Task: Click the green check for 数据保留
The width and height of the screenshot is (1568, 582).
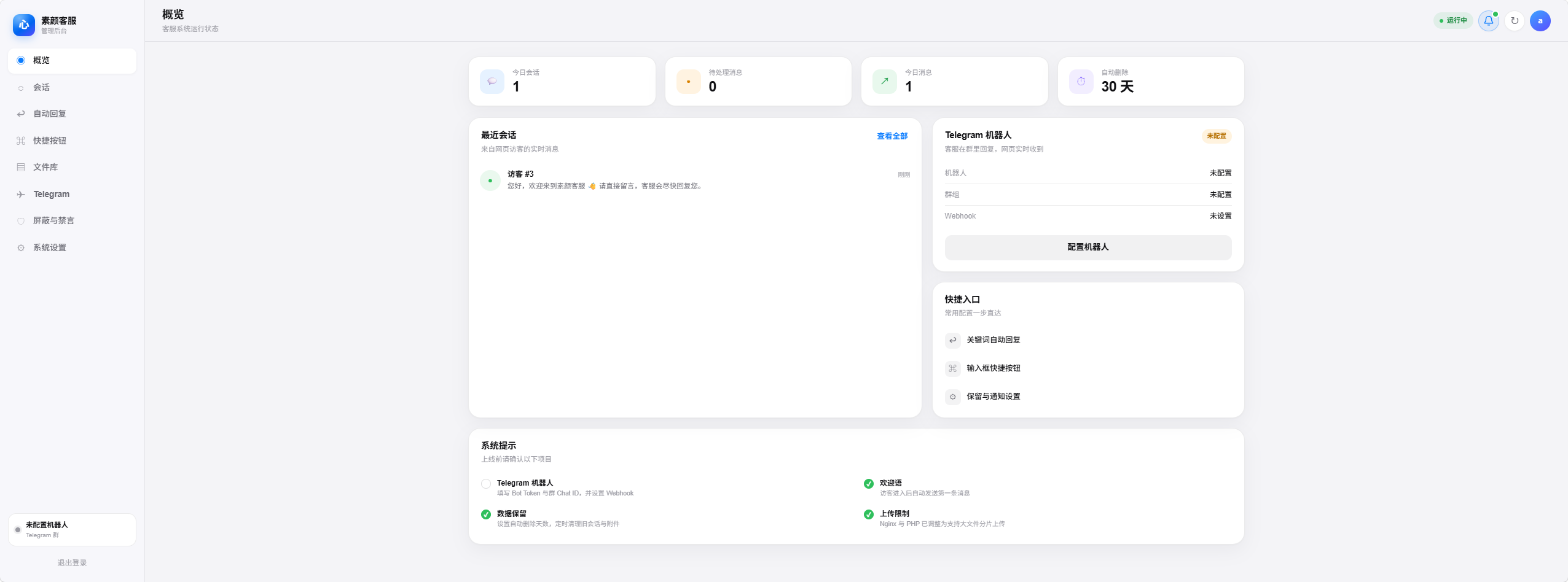Action: coord(486,514)
